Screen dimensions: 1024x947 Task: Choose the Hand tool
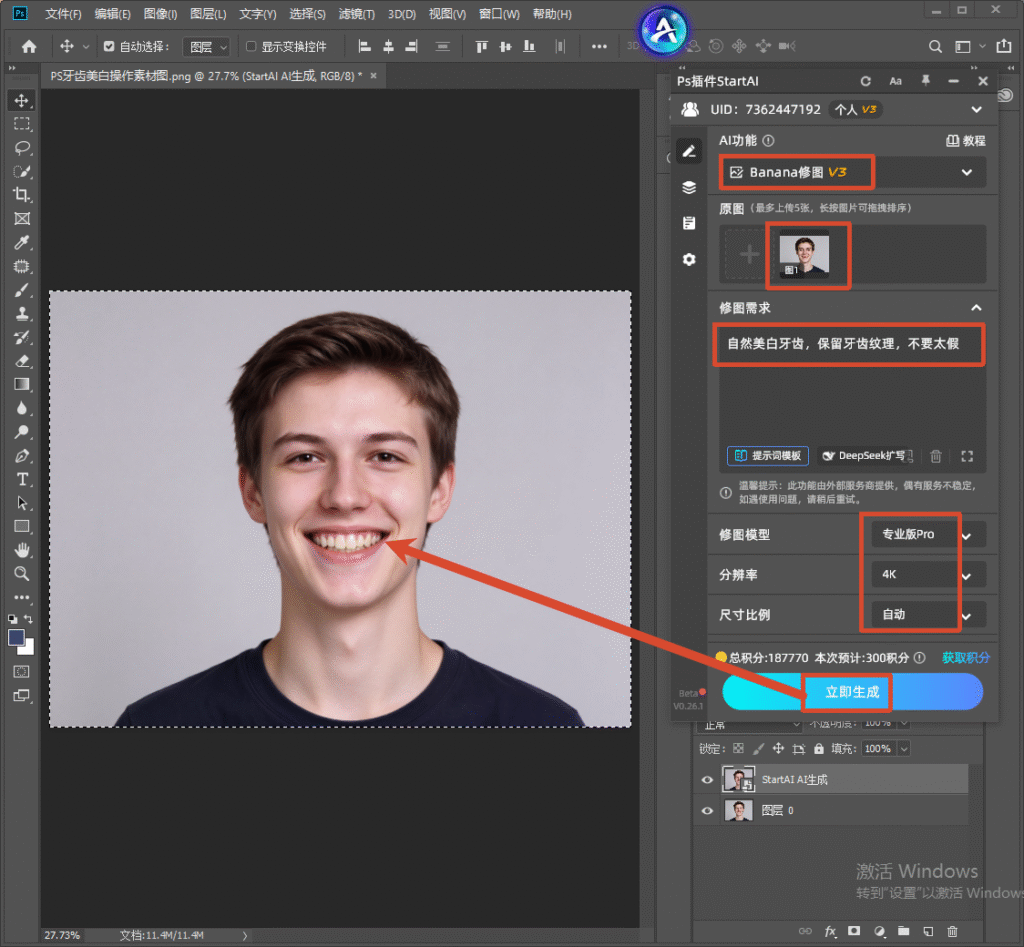click(22, 550)
